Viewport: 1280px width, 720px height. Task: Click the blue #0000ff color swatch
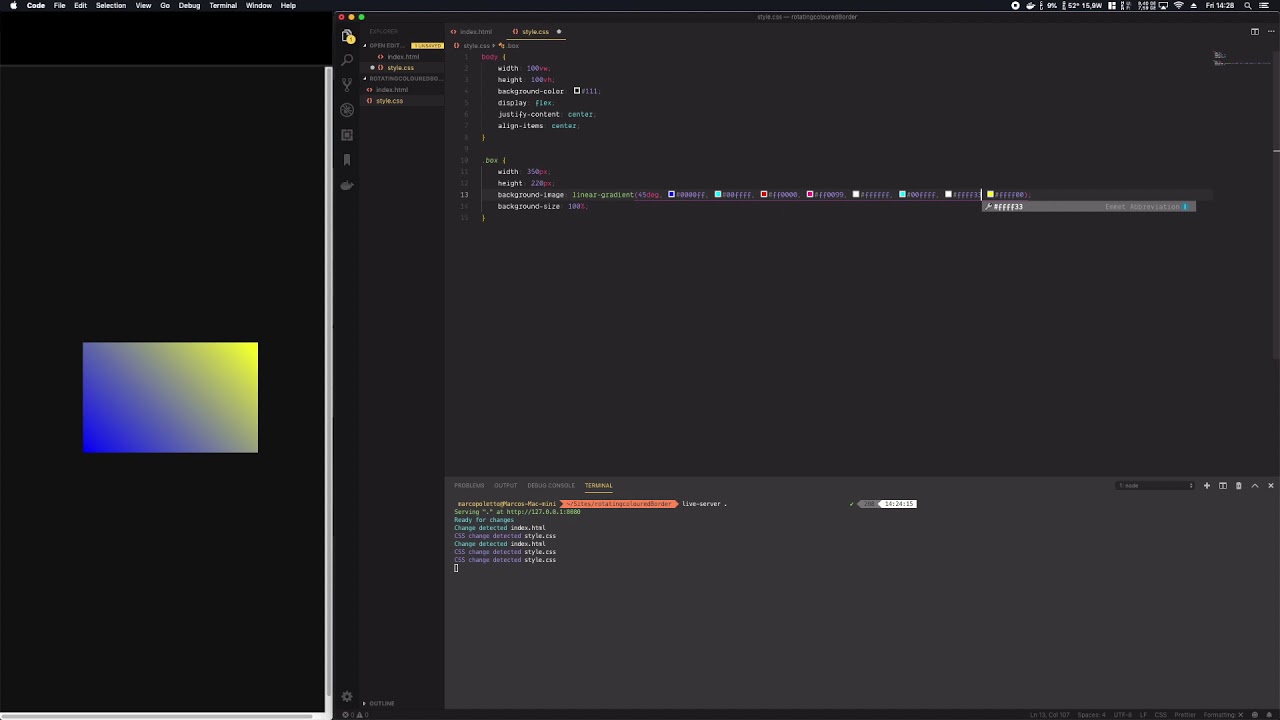click(672, 194)
